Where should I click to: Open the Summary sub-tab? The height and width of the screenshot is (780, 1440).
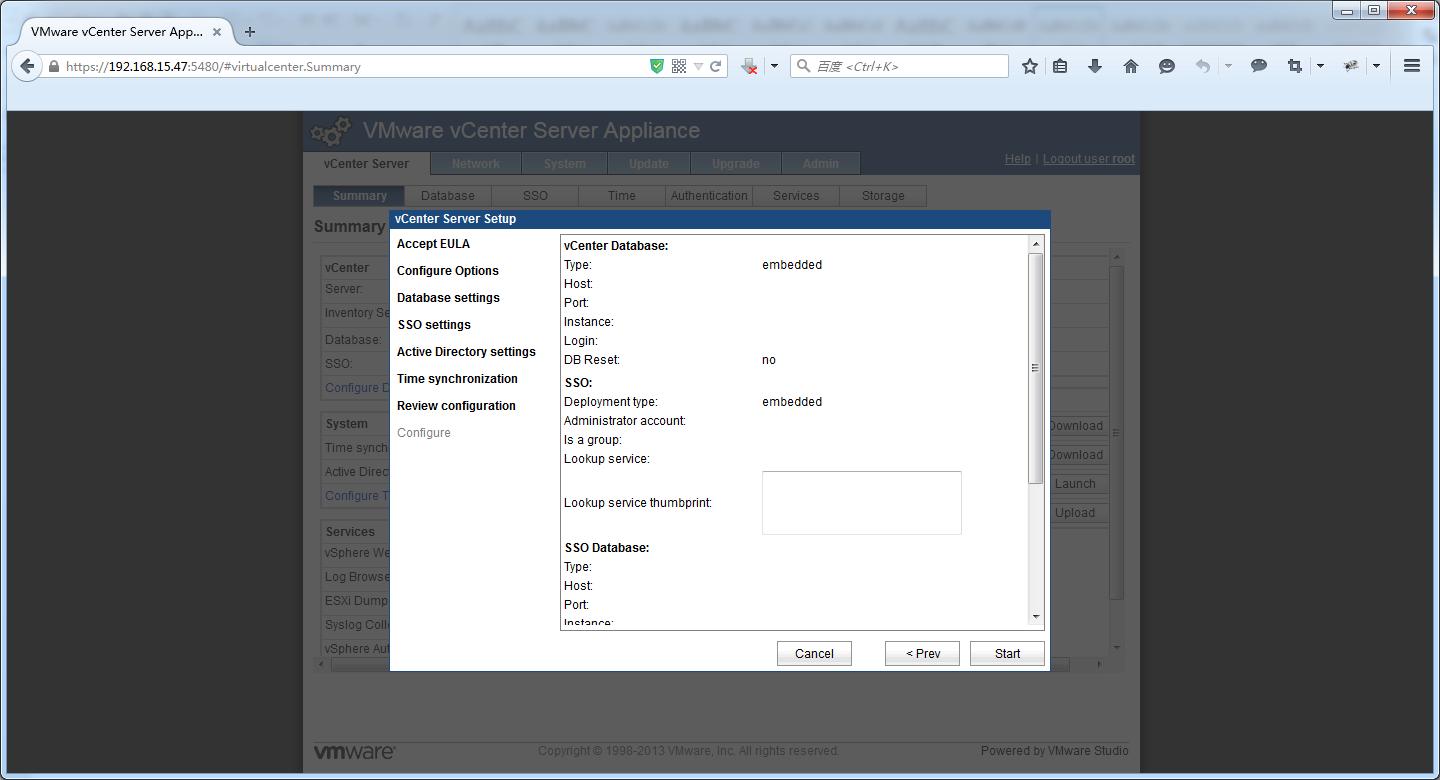(x=359, y=196)
